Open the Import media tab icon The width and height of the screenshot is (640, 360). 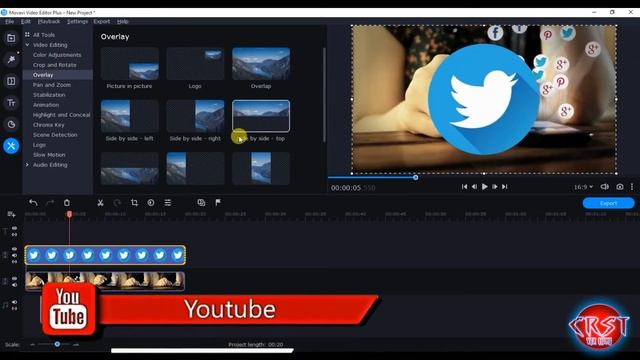click(x=11, y=38)
